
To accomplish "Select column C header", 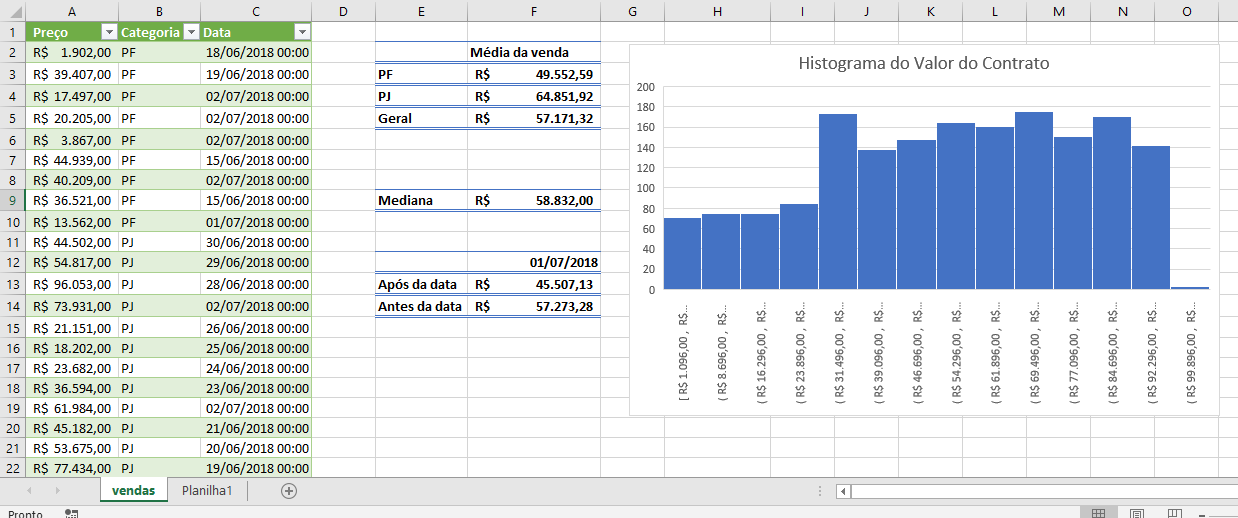I will (256, 11).
